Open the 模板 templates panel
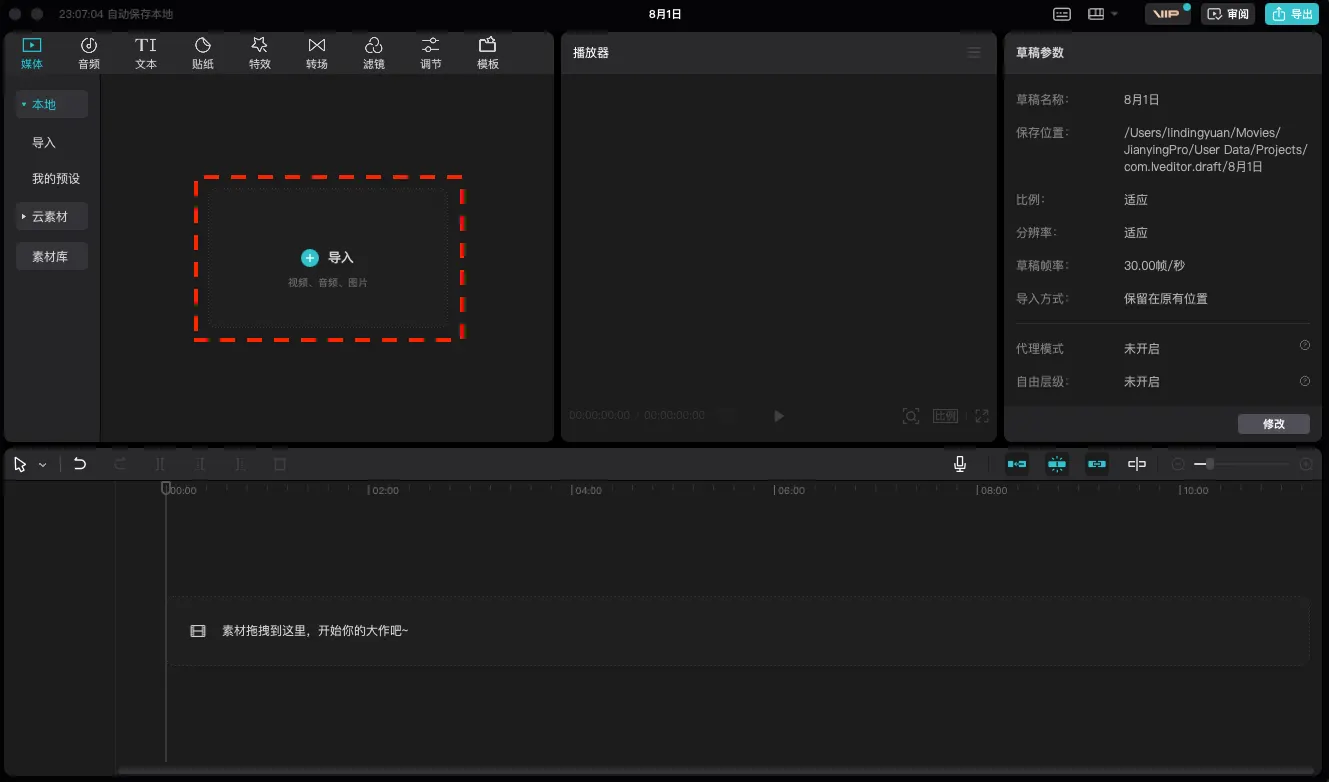 (x=488, y=54)
